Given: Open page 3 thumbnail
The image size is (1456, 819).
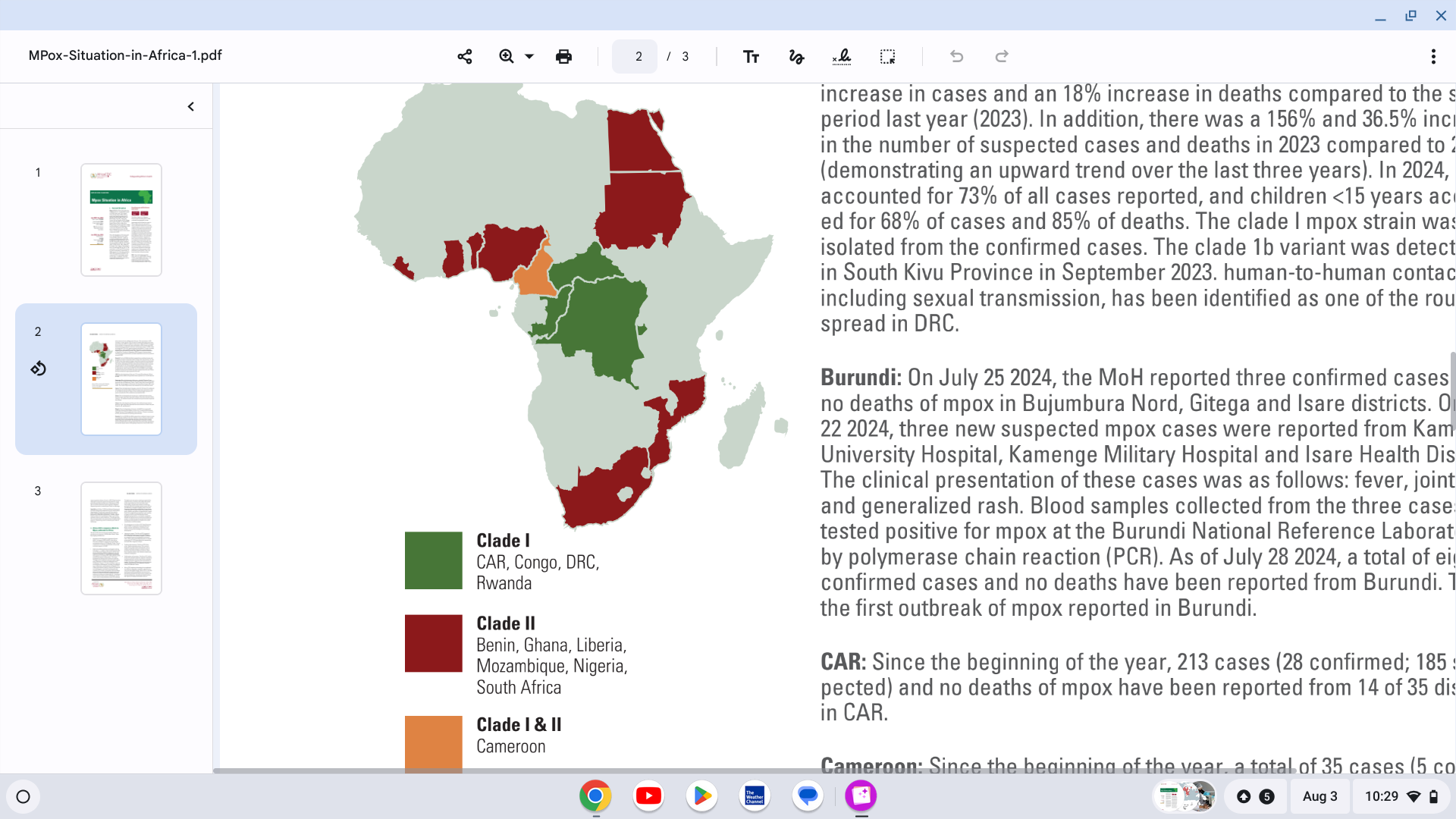Looking at the screenshot, I should [x=121, y=538].
